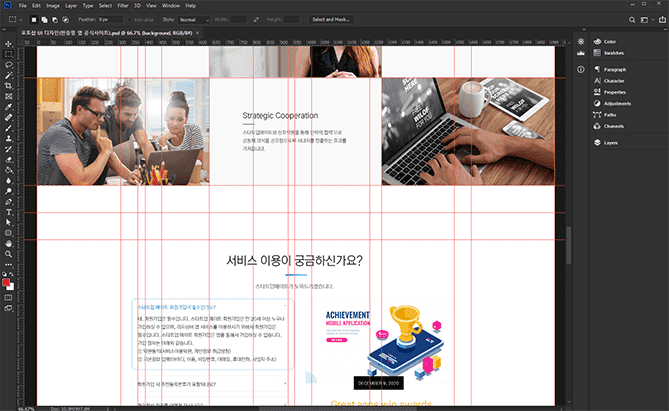Click the red foreground color swatch
Image resolution: width=669 pixels, height=411 pixels.
pyautogui.click(x=6, y=283)
